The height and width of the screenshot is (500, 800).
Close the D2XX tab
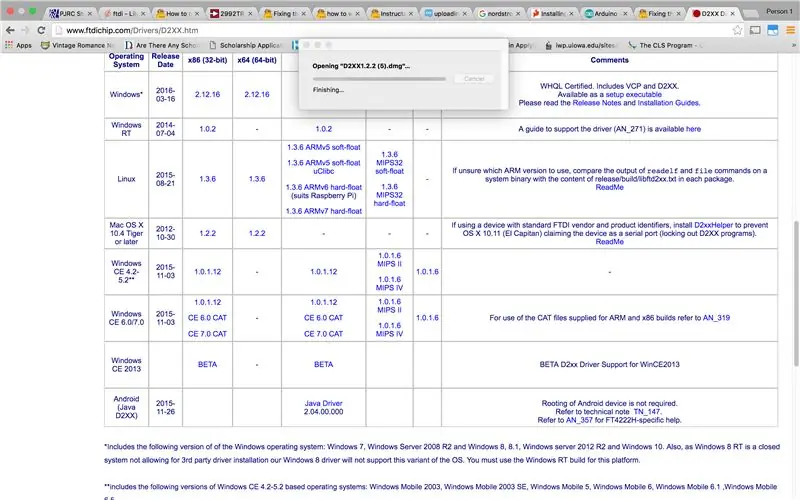click(733, 14)
